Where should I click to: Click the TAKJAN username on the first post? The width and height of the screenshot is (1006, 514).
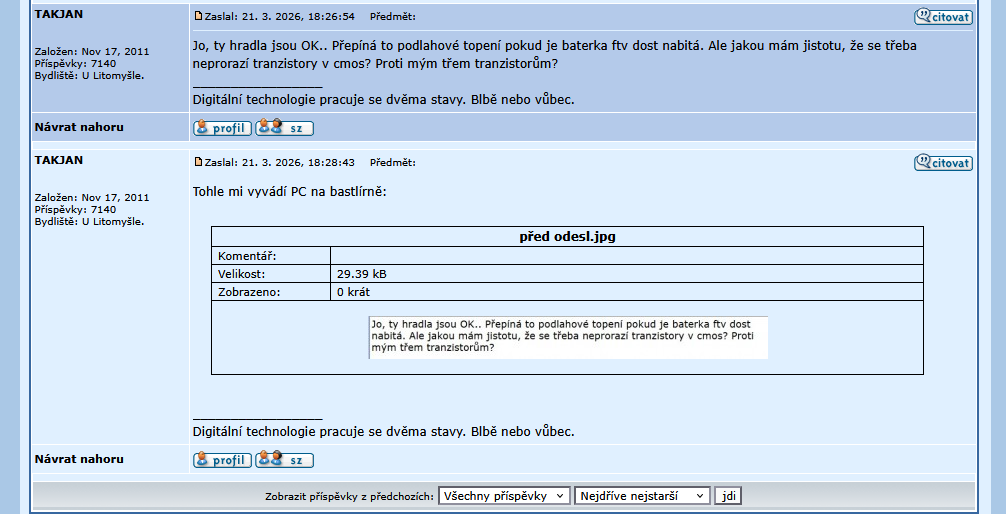point(59,14)
